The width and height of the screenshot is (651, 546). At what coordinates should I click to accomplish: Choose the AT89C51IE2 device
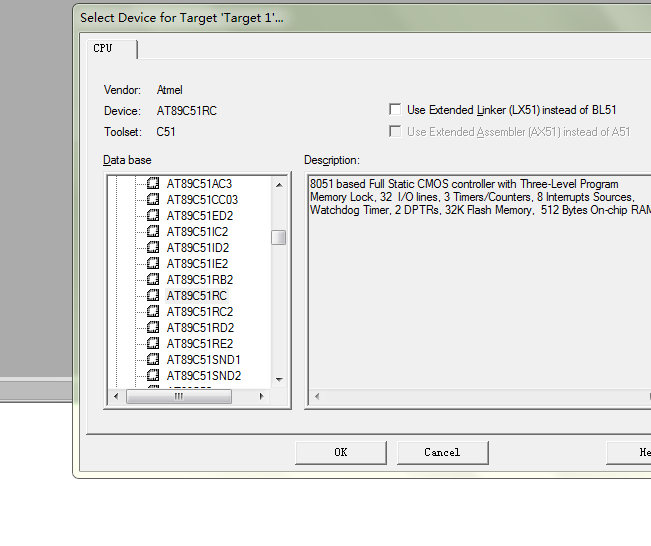(197, 264)
